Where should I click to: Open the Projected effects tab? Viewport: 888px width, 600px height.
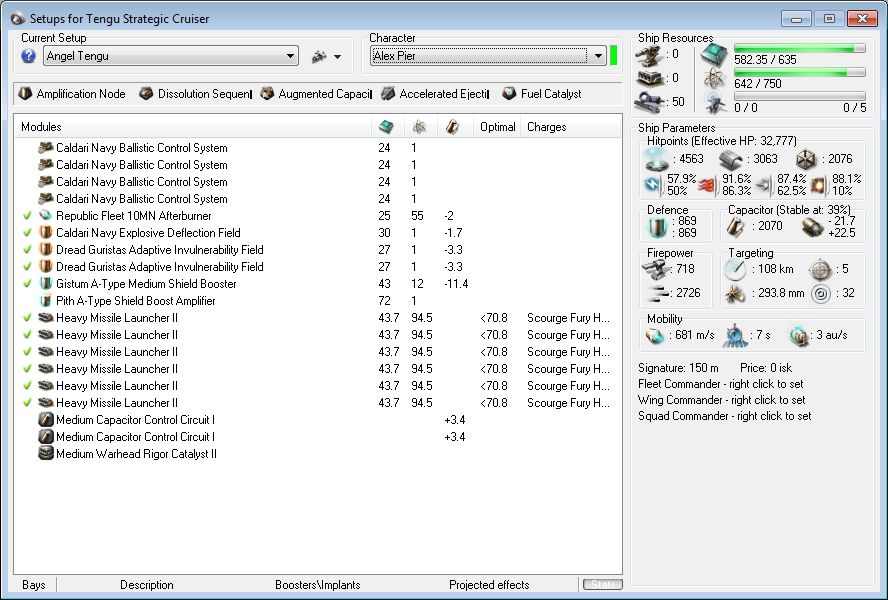coord(489,585)
